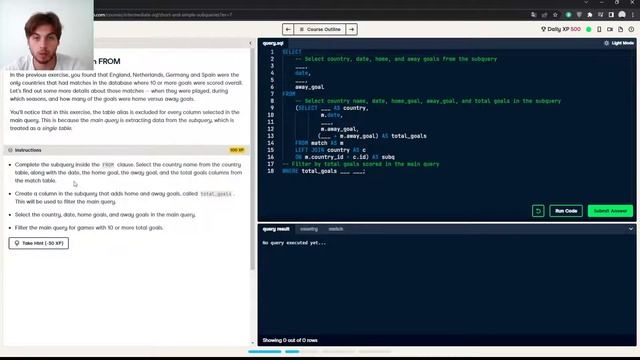Submit the answer
Viewport: 640px width, 360px height.
[x=610, y=211]
